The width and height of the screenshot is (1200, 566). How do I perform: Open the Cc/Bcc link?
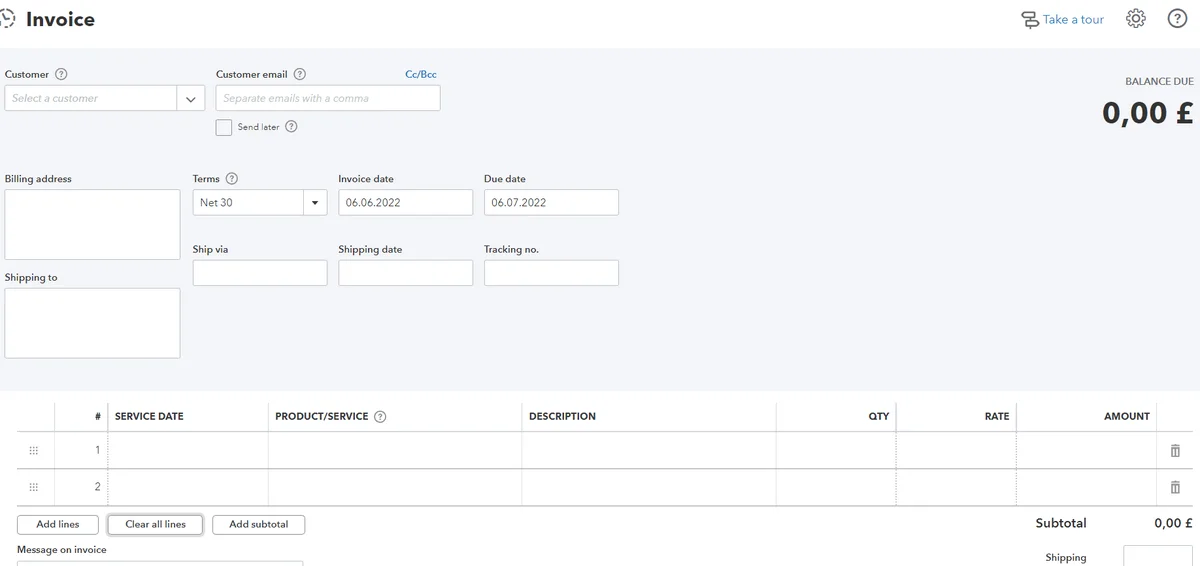pos(421,74)
